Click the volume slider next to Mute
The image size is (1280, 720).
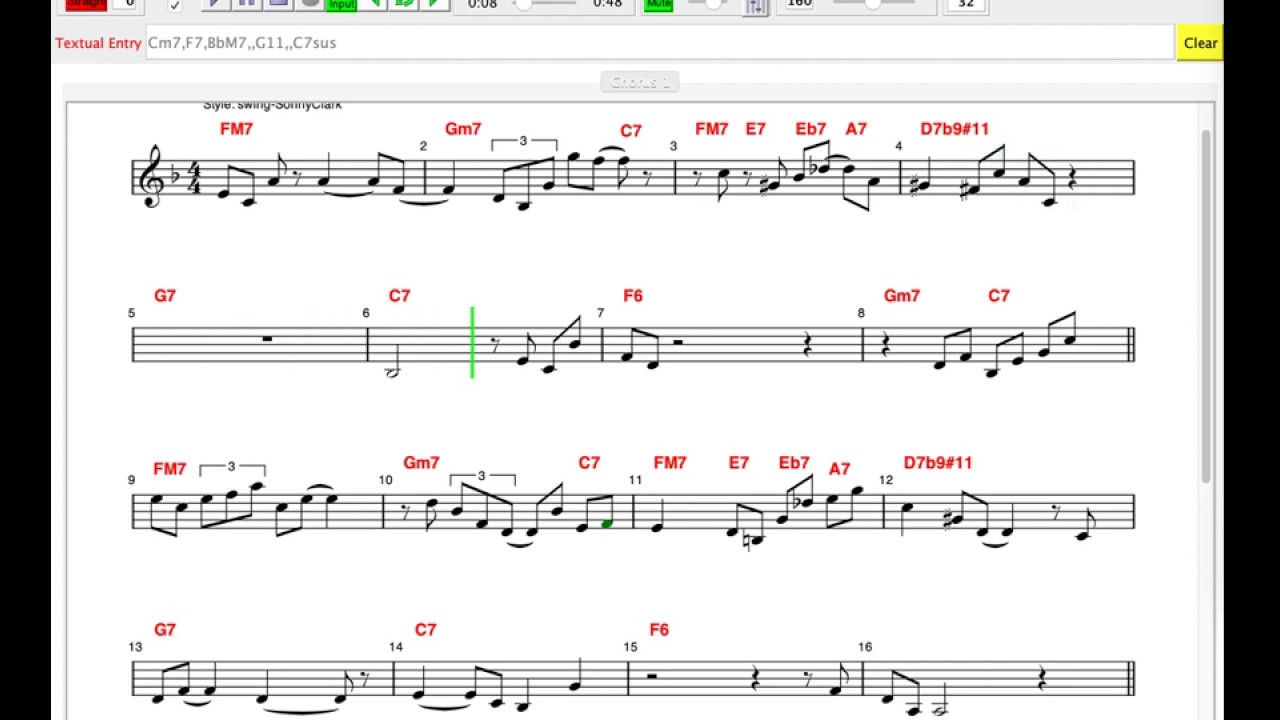coord(708,4)
